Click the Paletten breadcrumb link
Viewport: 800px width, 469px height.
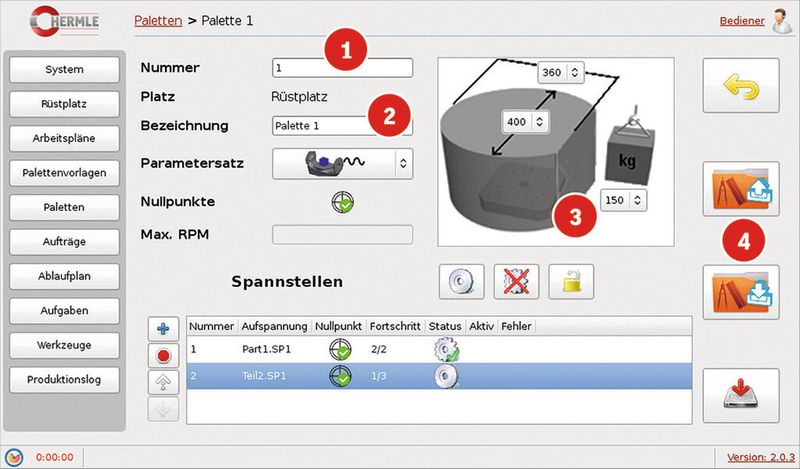tap(158, 21)
